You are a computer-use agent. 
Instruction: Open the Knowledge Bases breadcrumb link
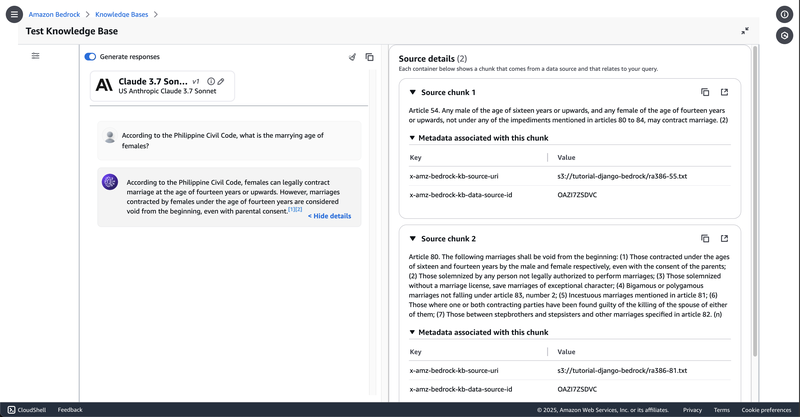pyautogui.click(x=121, y=14)
